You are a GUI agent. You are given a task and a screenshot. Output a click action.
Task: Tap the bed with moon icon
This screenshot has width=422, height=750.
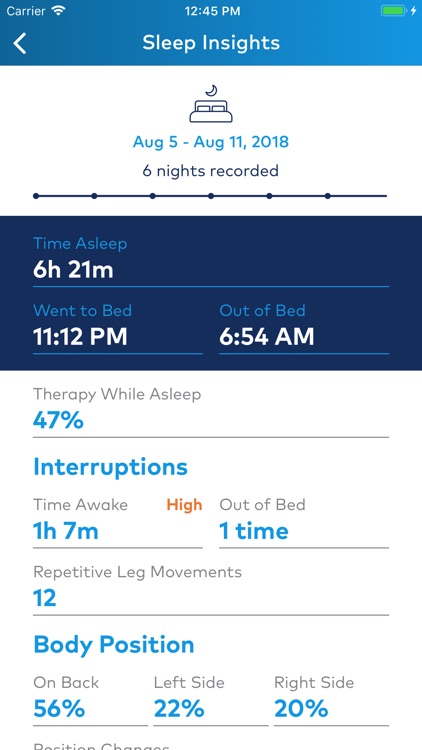click(x=211, y=104)
